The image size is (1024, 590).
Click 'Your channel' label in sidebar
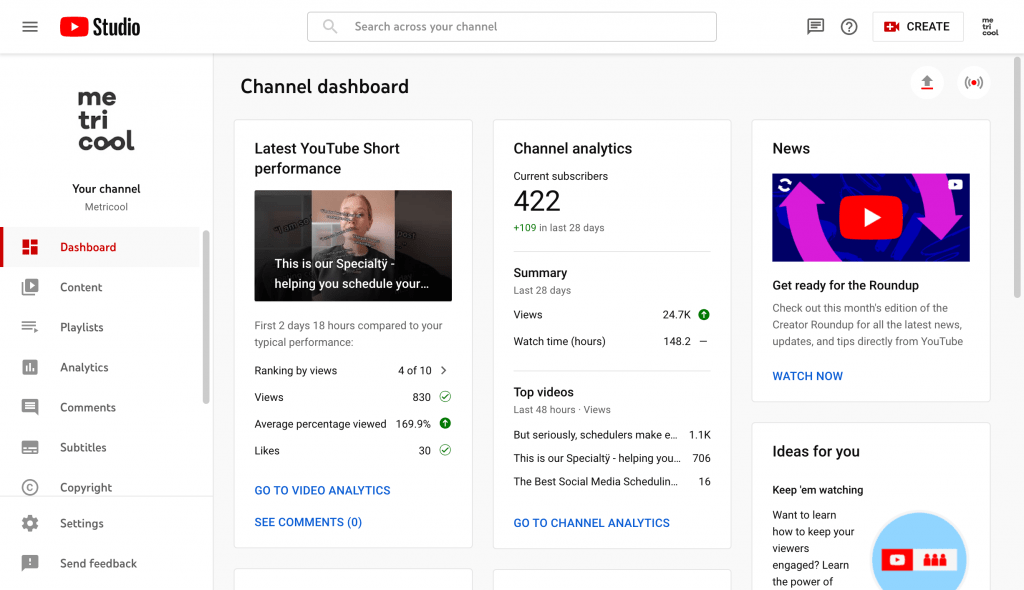106,189
